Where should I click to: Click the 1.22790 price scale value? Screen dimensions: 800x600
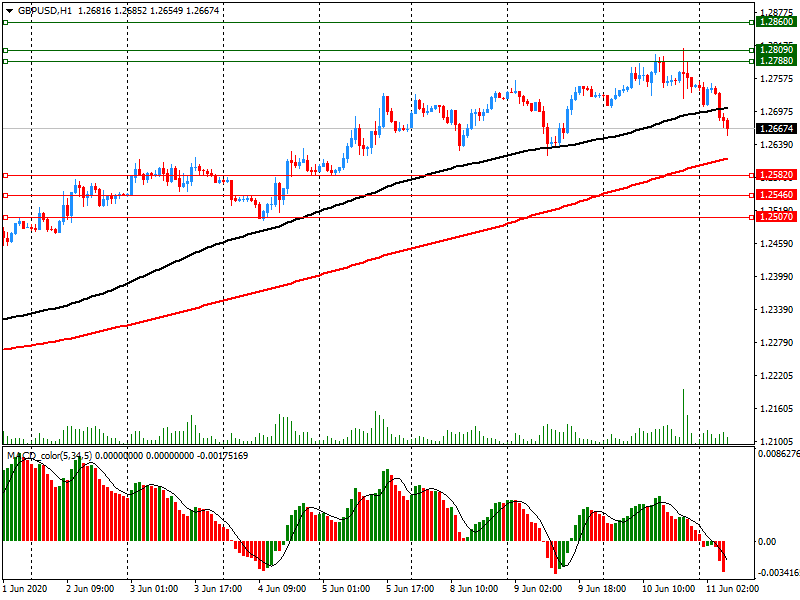pyautogui.click(x=777, y=343)
